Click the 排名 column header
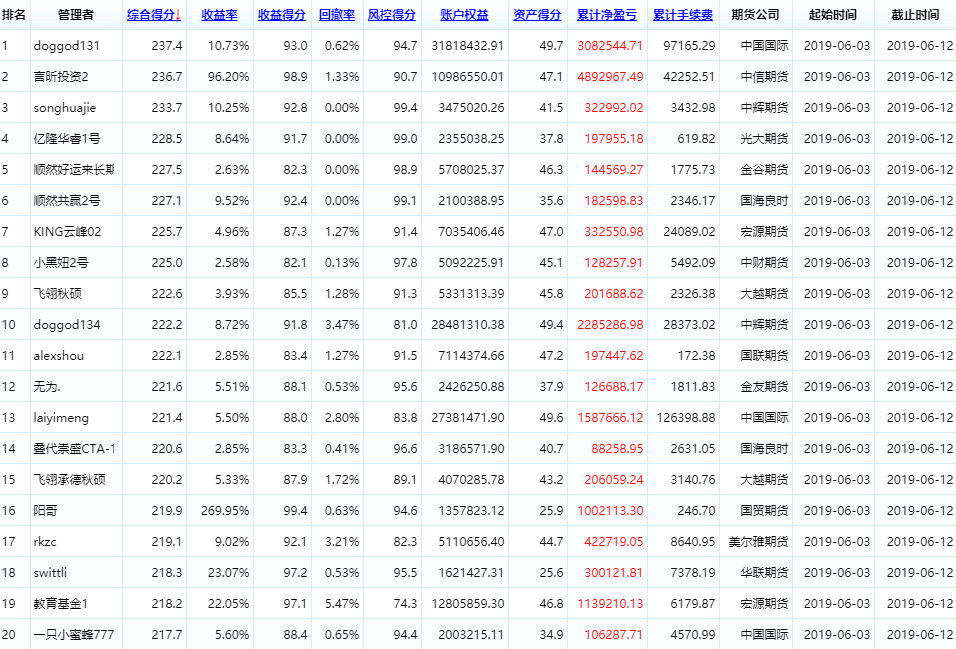 pos(14,15)
